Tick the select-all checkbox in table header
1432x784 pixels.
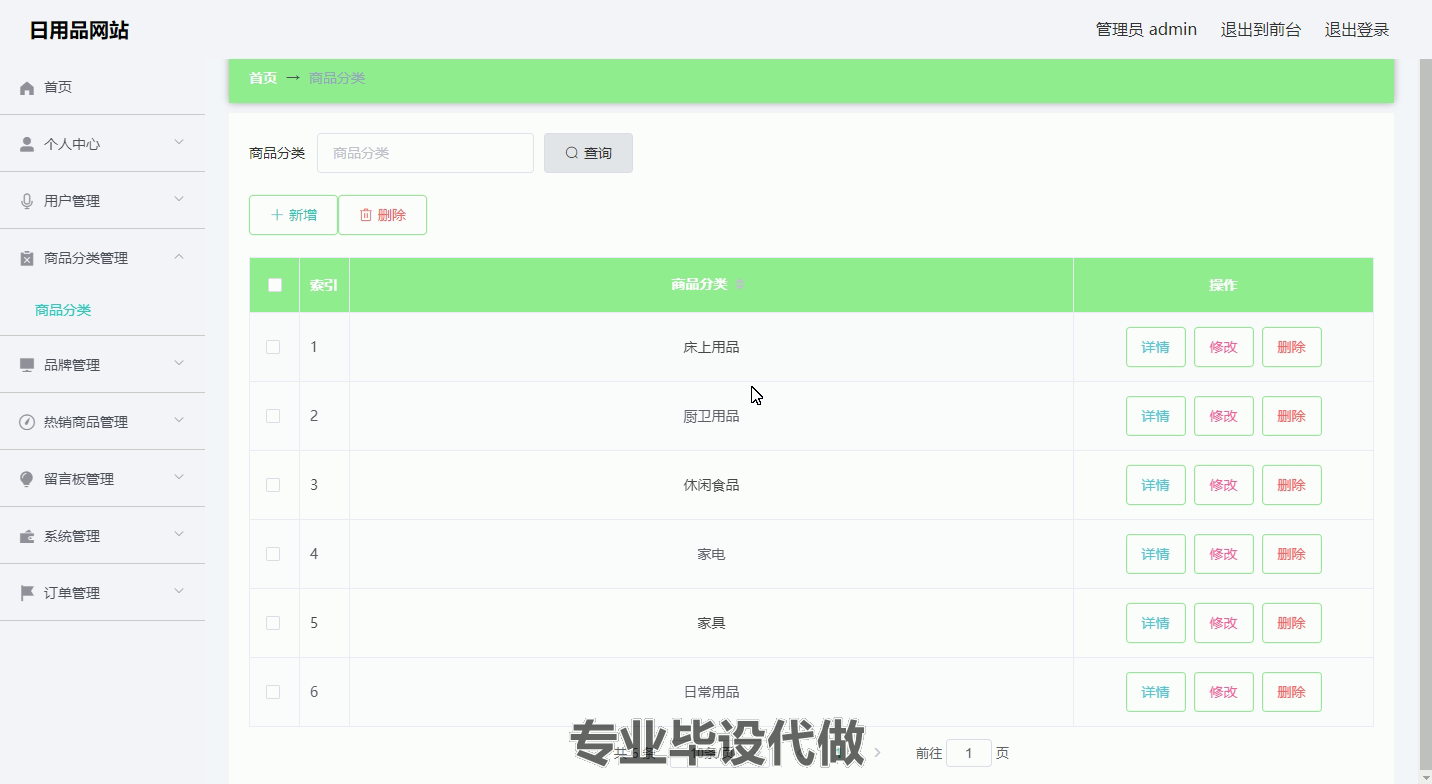click(275, 285)
